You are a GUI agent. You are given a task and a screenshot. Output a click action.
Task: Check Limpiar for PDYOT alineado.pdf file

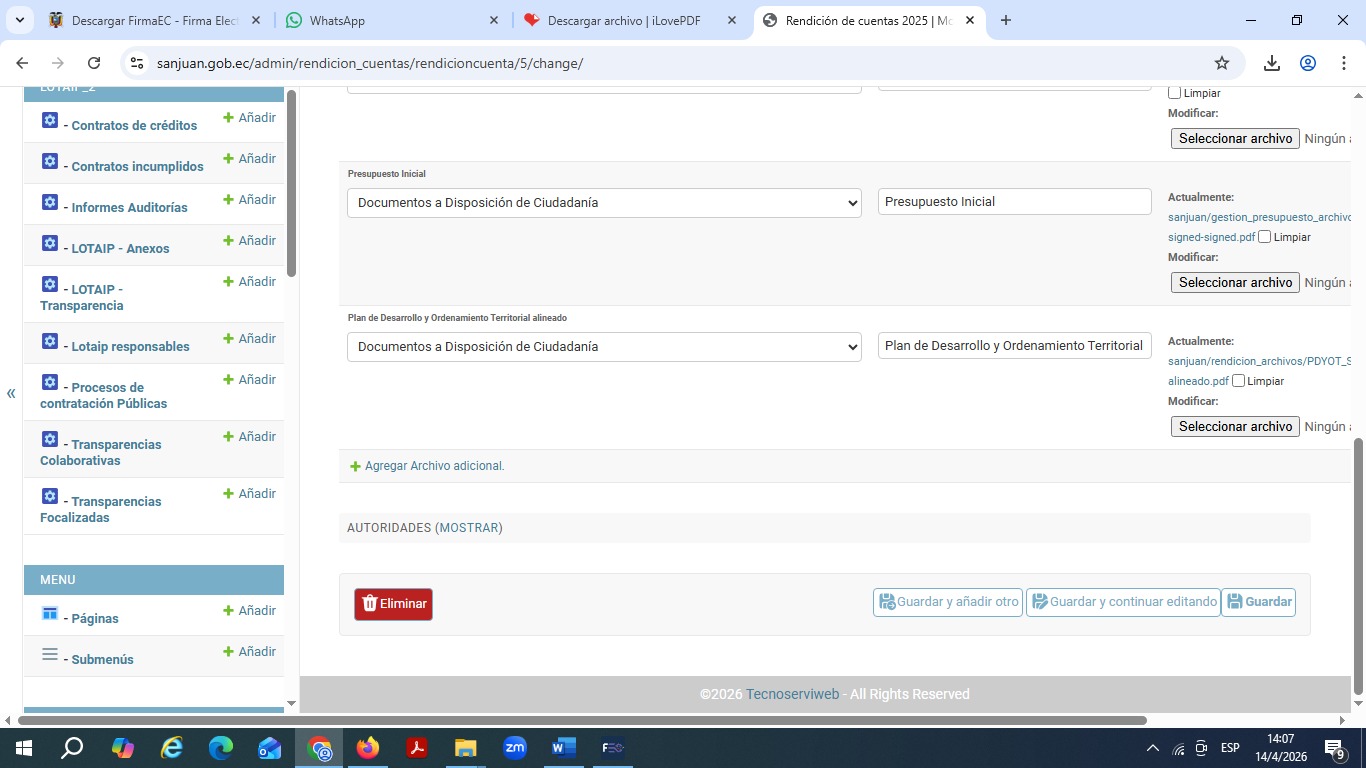1239,381
